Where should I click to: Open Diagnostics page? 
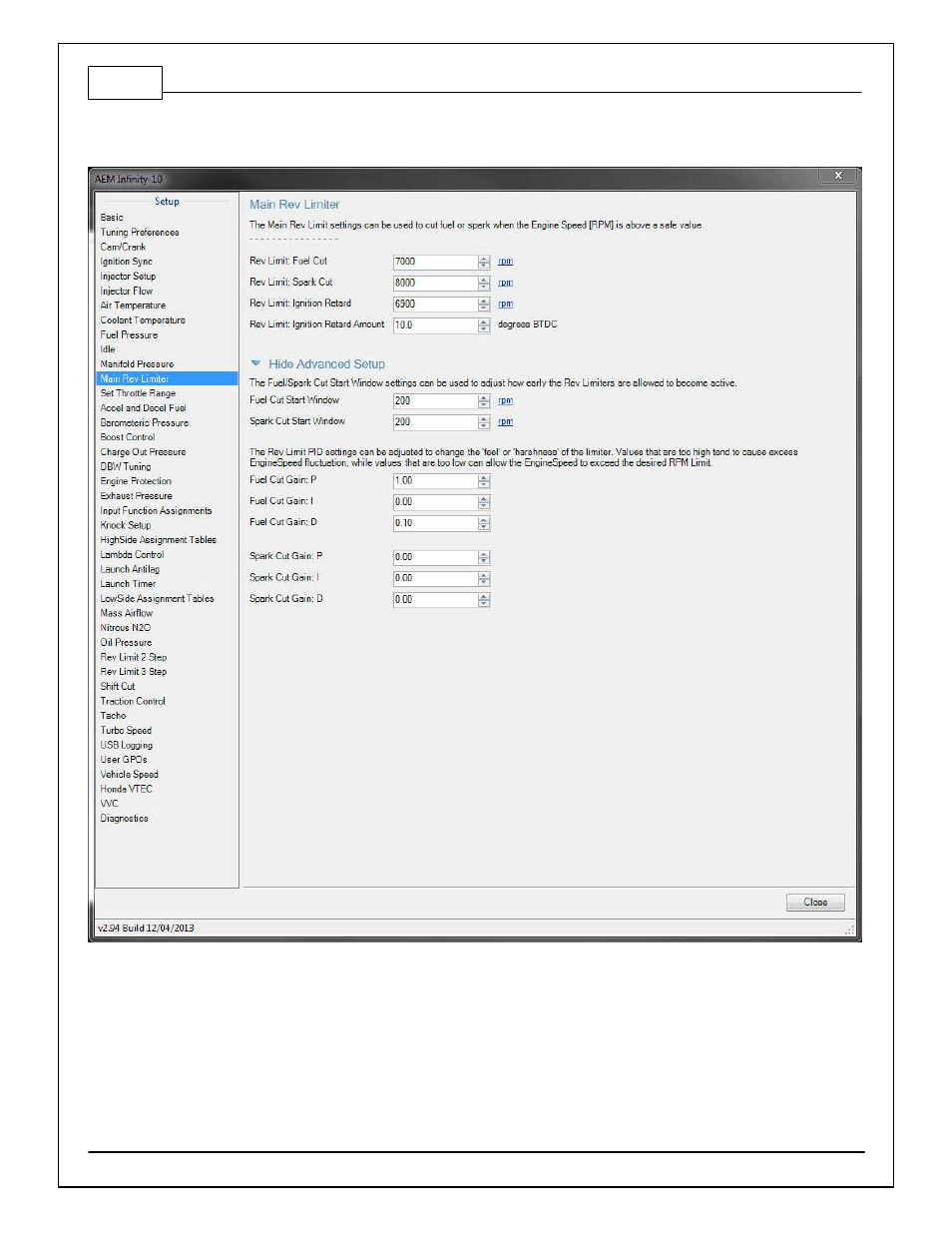124,819
